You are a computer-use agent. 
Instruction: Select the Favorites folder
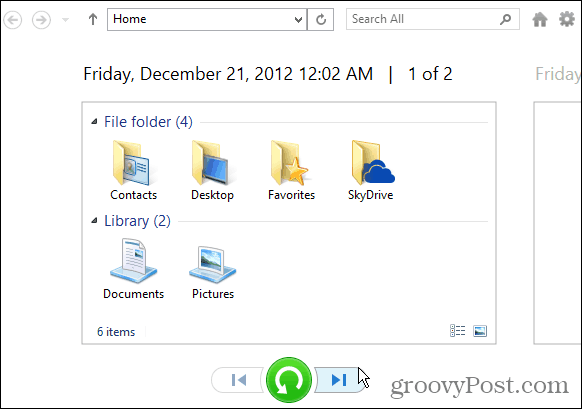pyautogui.click(x=291, y=171)
